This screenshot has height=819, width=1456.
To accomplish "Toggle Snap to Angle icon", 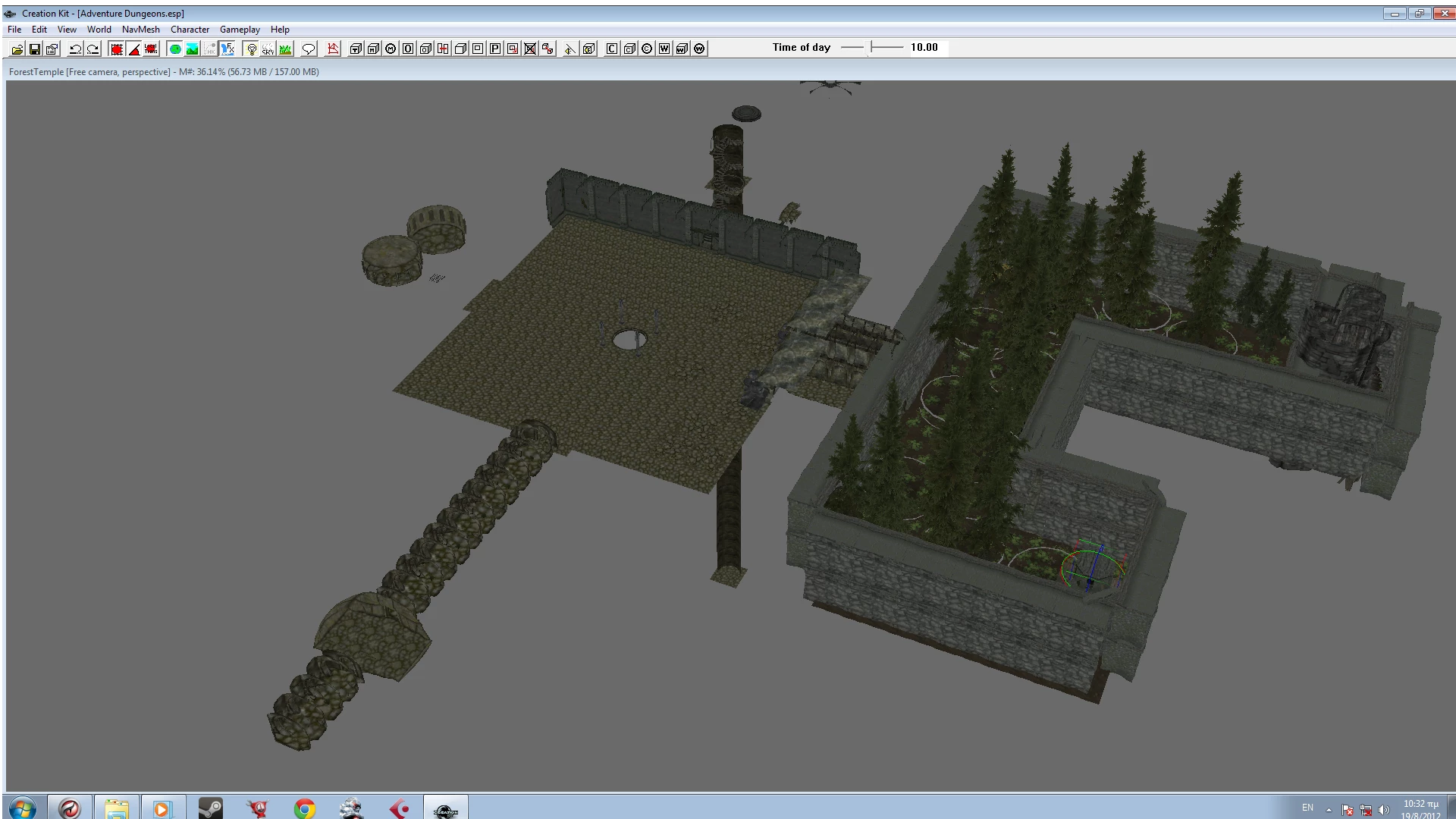I will tap(133, 49).
